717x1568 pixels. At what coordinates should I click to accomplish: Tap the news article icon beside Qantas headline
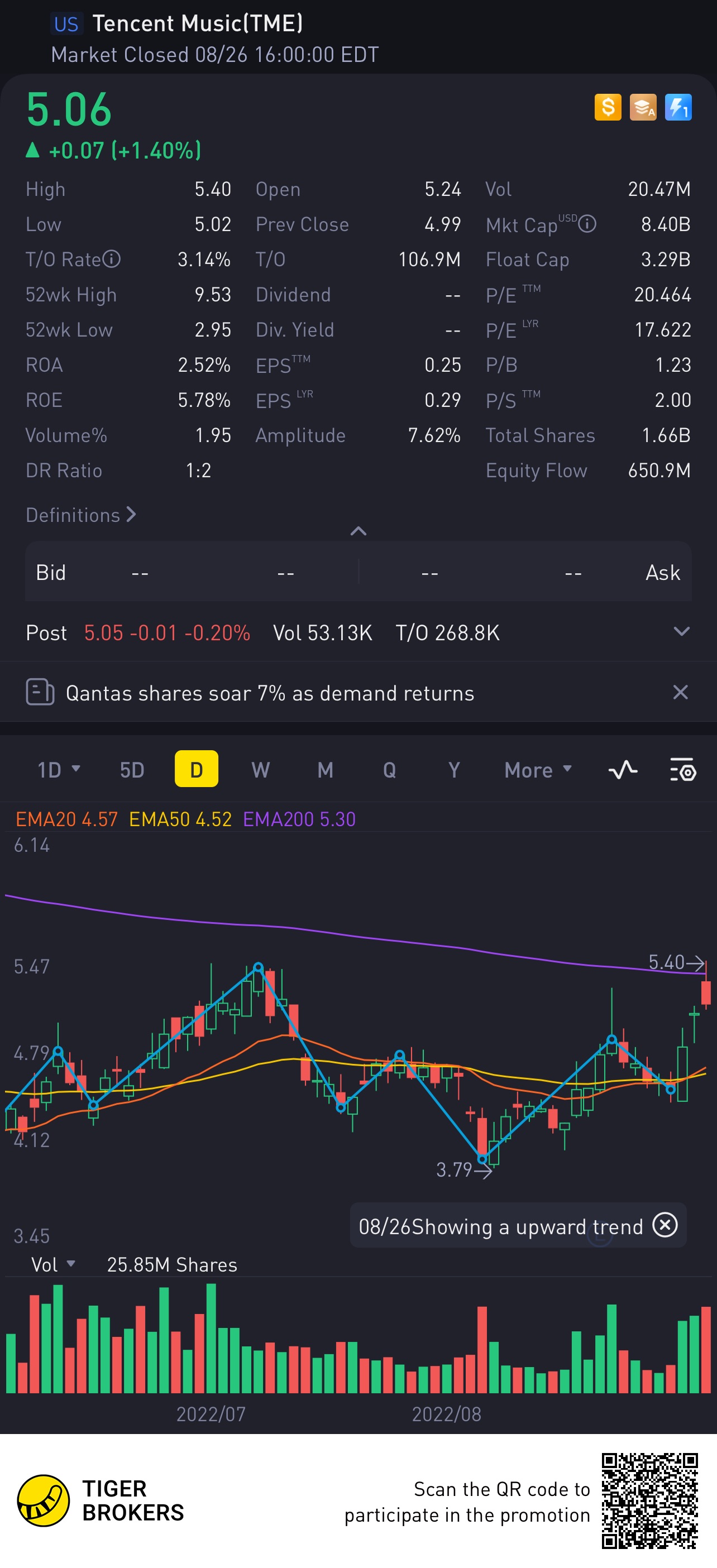pyautogui.click(x=40, y=692)
